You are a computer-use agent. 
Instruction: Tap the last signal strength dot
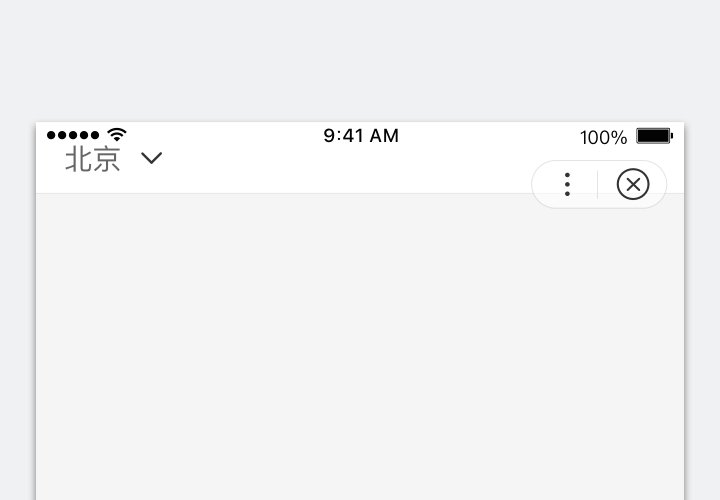click(x=95, y=136)
